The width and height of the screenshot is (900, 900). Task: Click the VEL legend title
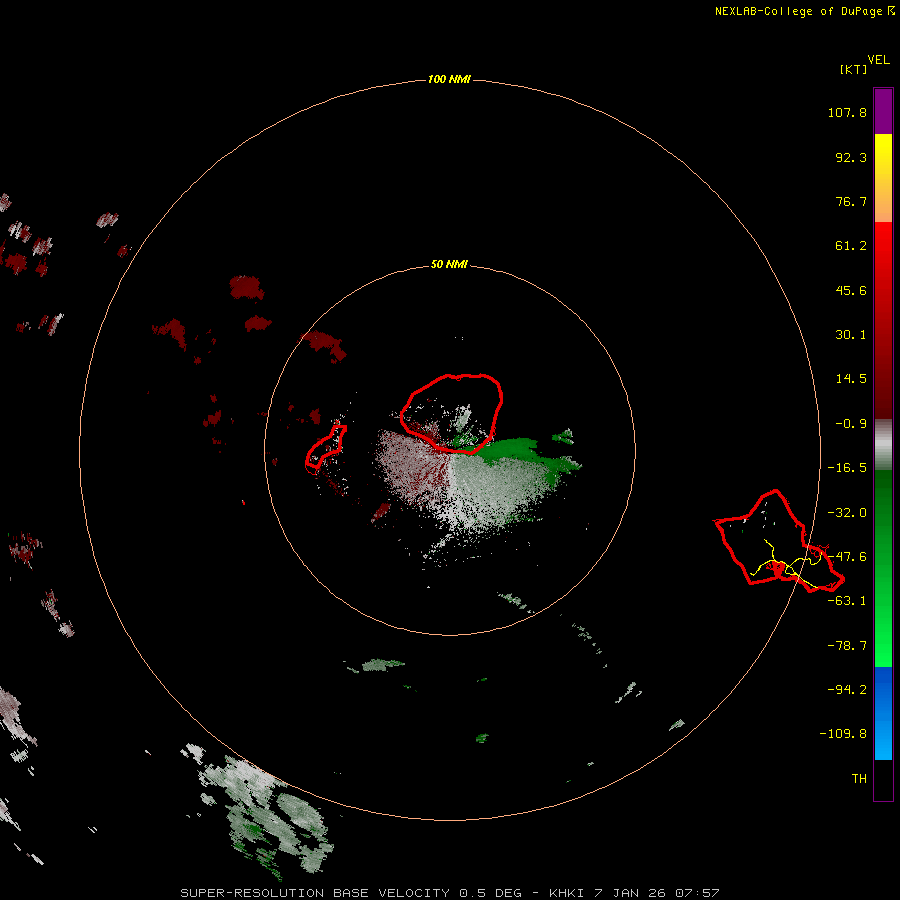coord(878,60)
